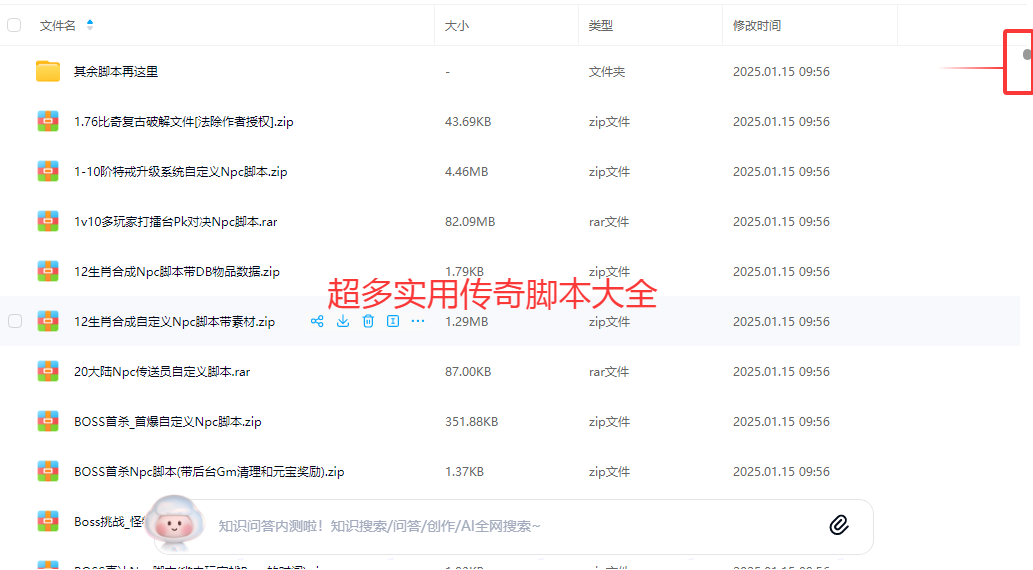1033x570 pixels.
Task: Open the 其余脚本再这里 folder icon
Action: pos(48,71)
